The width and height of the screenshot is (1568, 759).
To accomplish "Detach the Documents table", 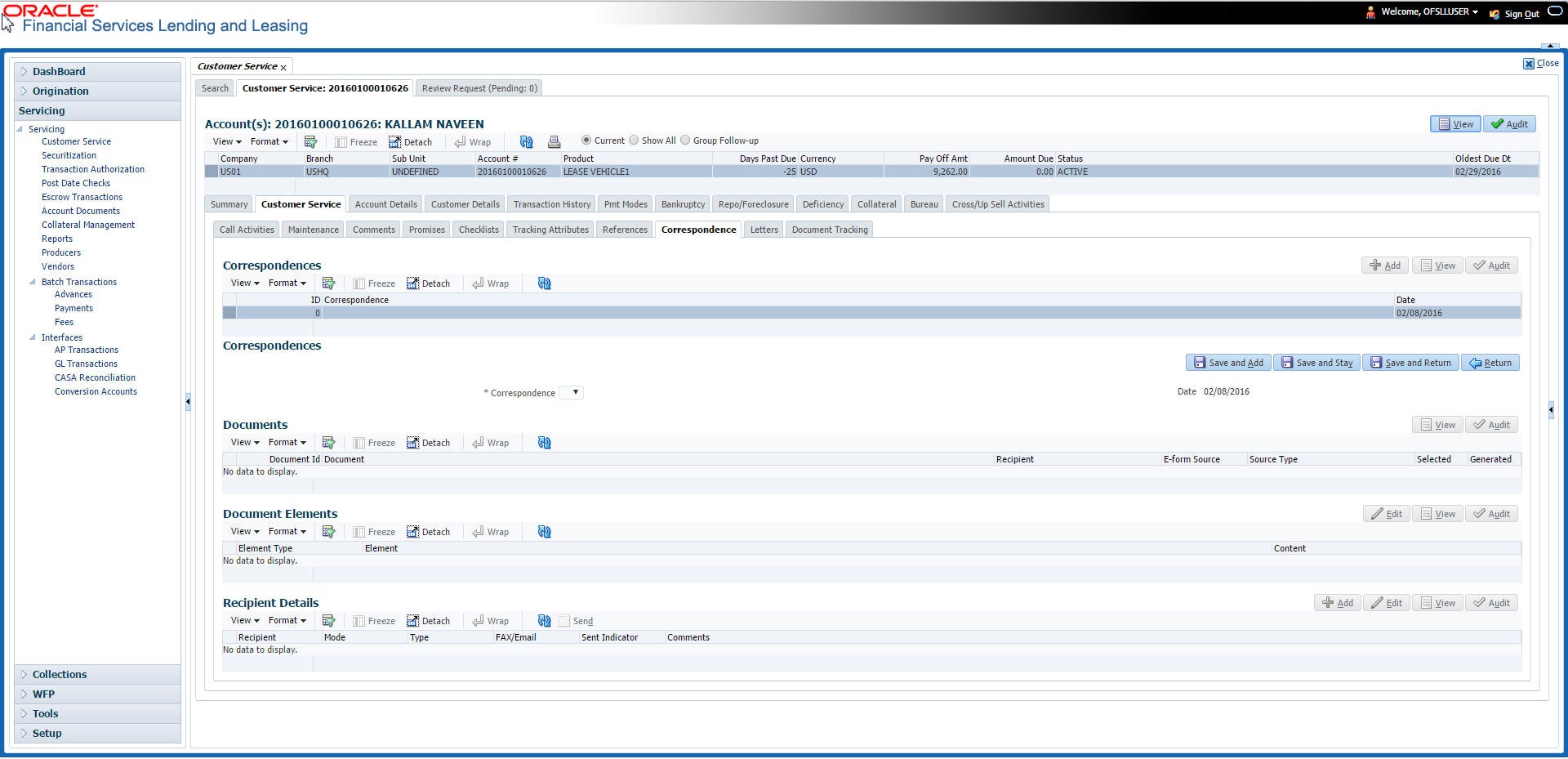I will click(428, 442).
